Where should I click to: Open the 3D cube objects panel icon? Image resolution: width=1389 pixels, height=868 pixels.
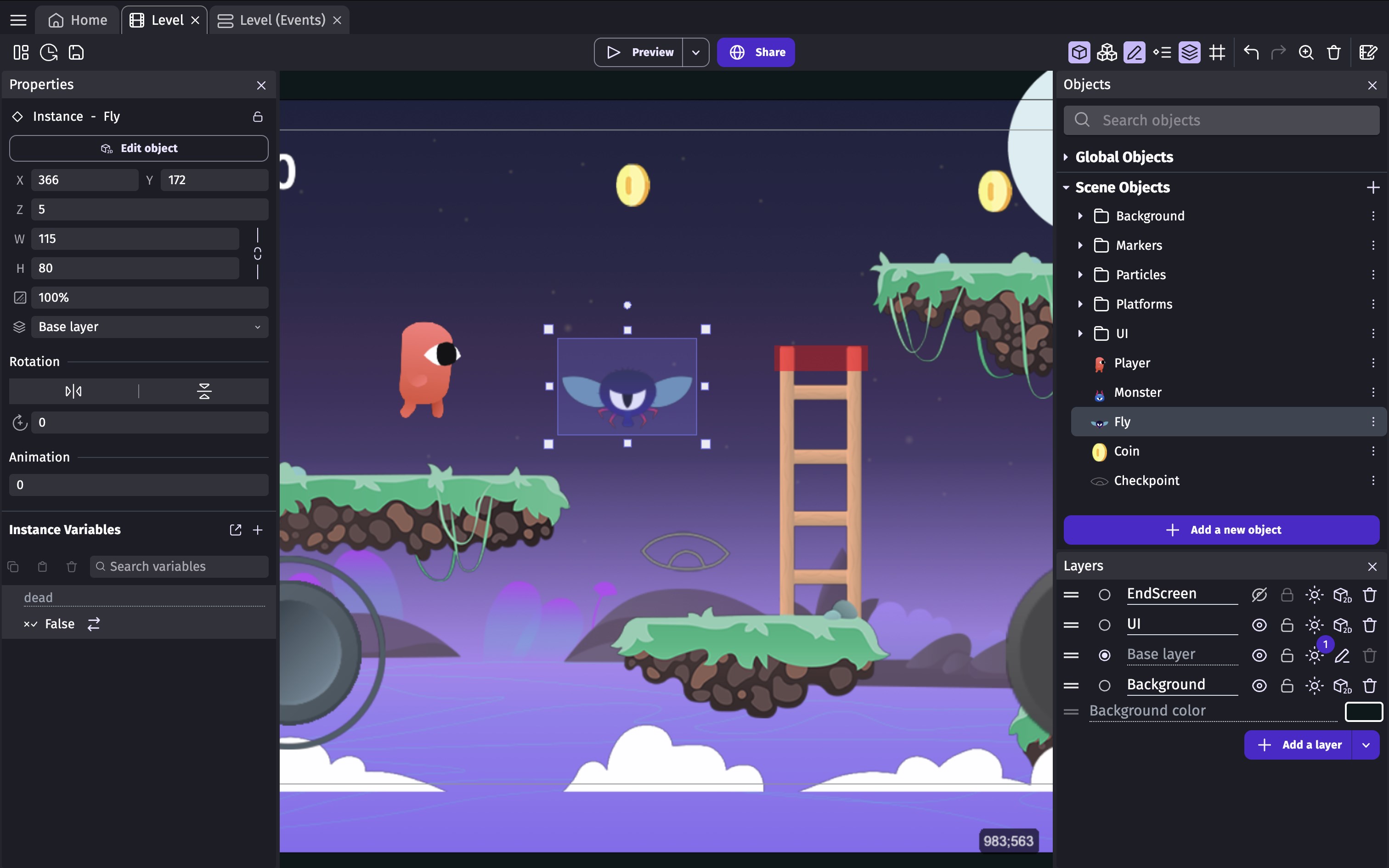click(x=1079, y=53)
